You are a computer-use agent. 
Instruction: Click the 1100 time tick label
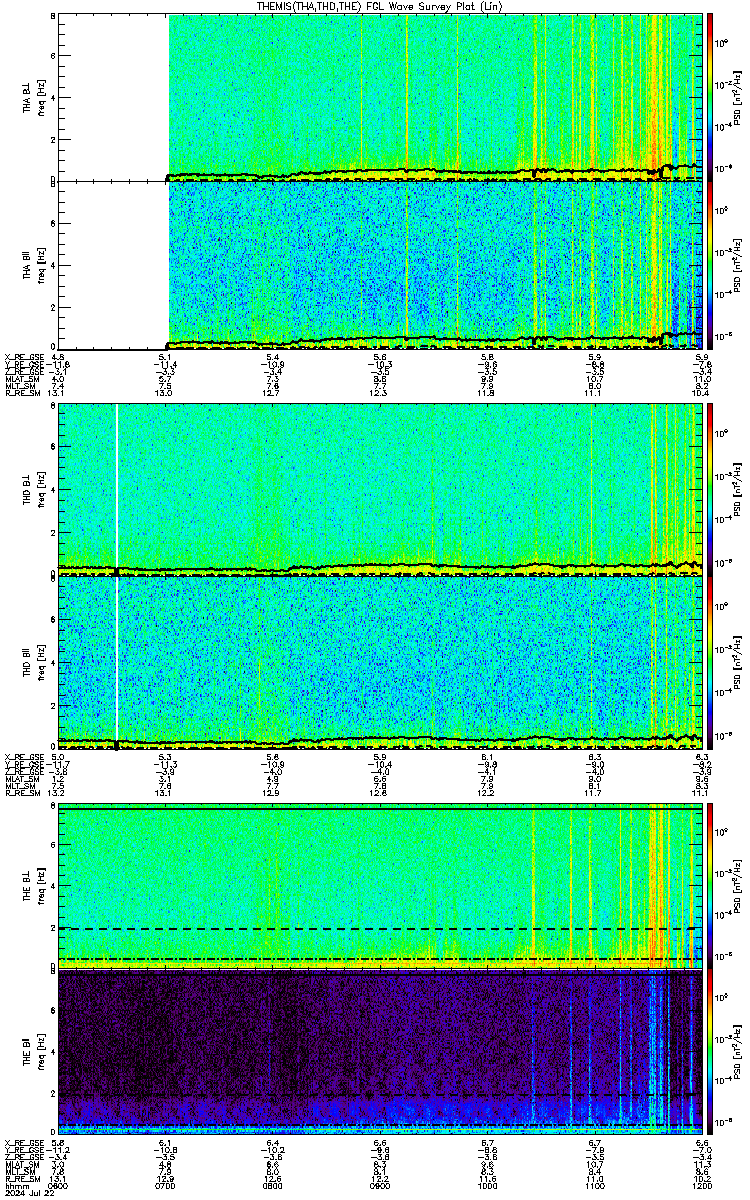[x=595, y=1185]
